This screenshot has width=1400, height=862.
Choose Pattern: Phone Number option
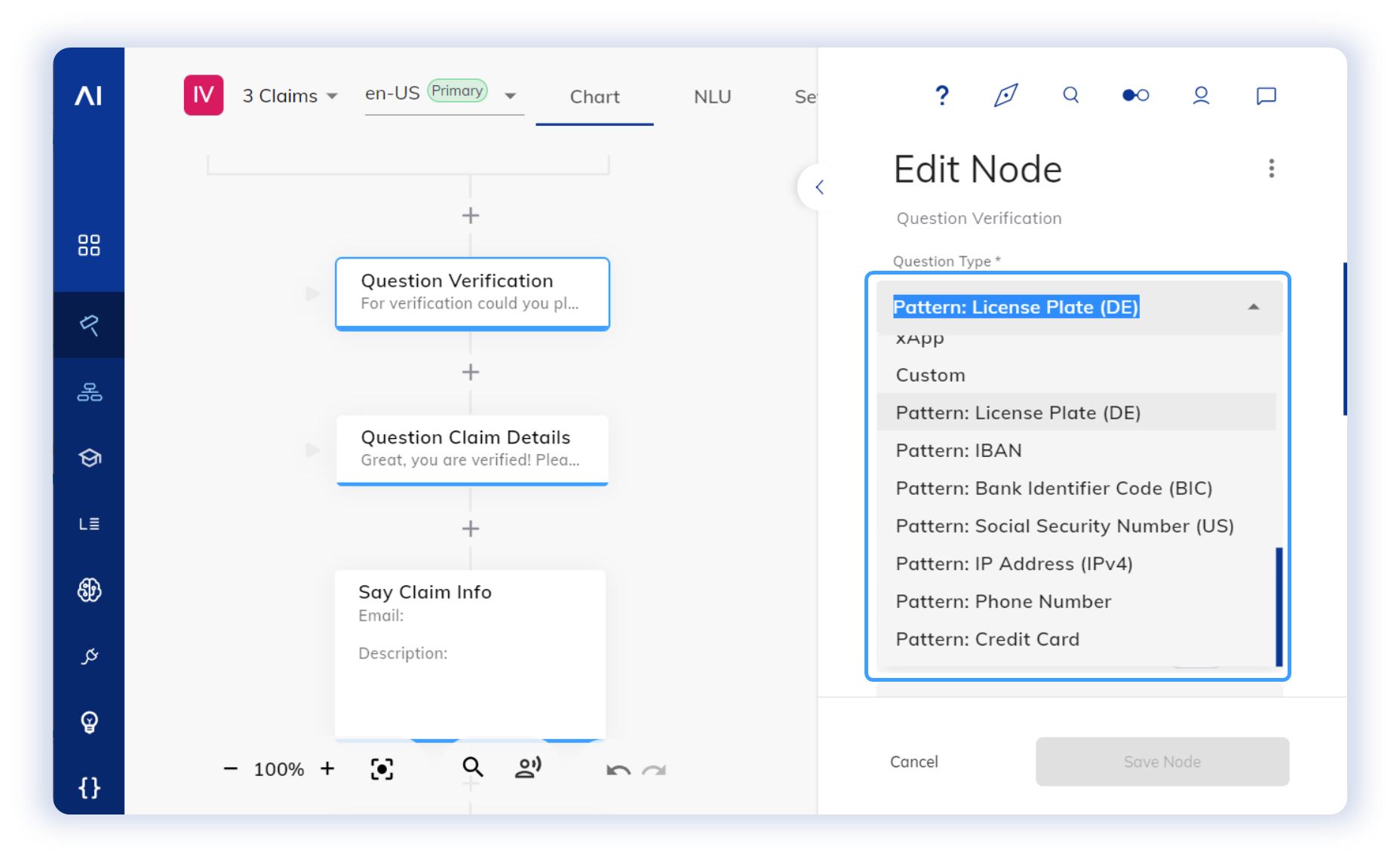[x=1076, y=601]
